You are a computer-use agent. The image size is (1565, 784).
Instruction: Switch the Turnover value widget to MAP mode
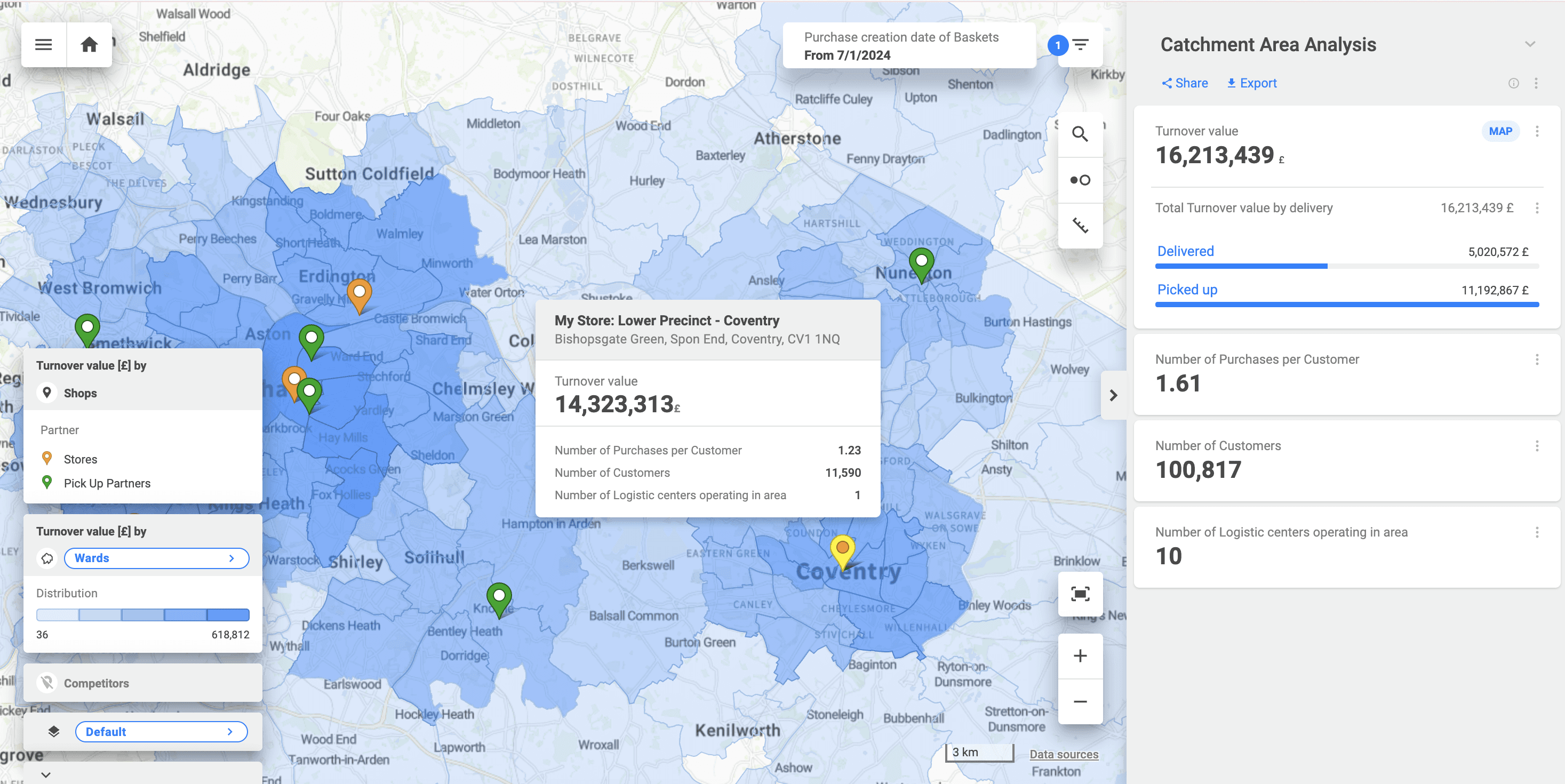1500,131
